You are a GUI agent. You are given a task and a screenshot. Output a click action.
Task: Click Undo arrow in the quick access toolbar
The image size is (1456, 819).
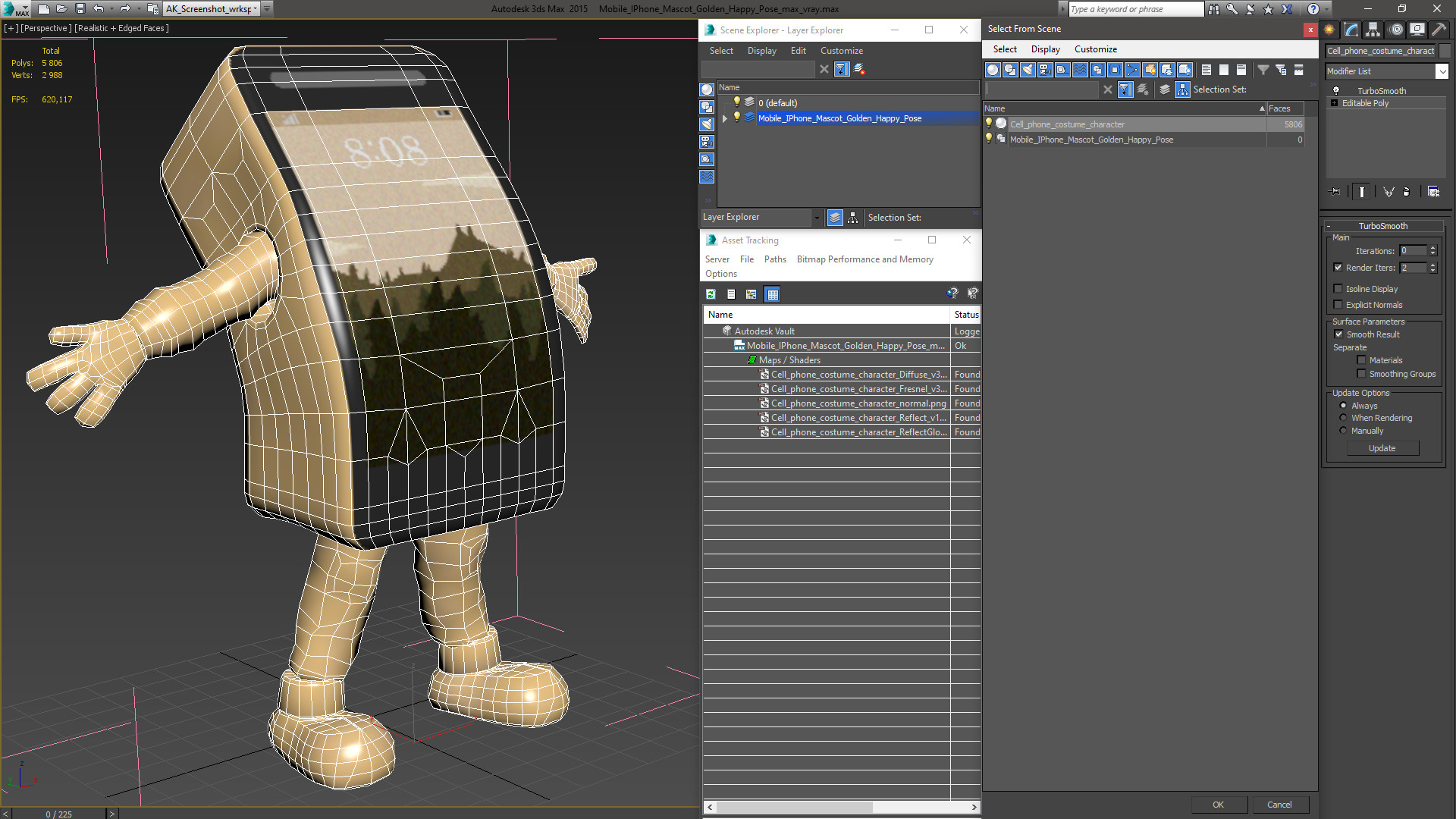pyautogui.click(x=99, y=9)
